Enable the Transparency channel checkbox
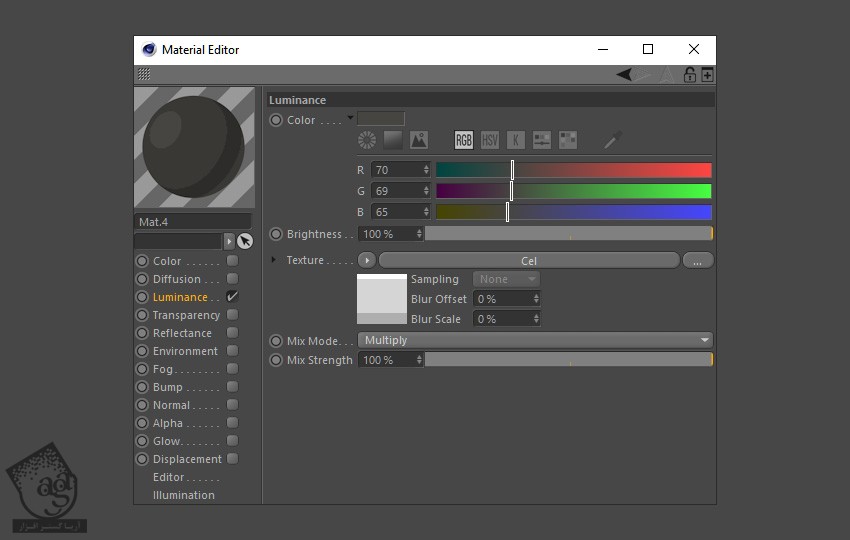The width and height of the screenshot is (850, 540). [233, 315]
